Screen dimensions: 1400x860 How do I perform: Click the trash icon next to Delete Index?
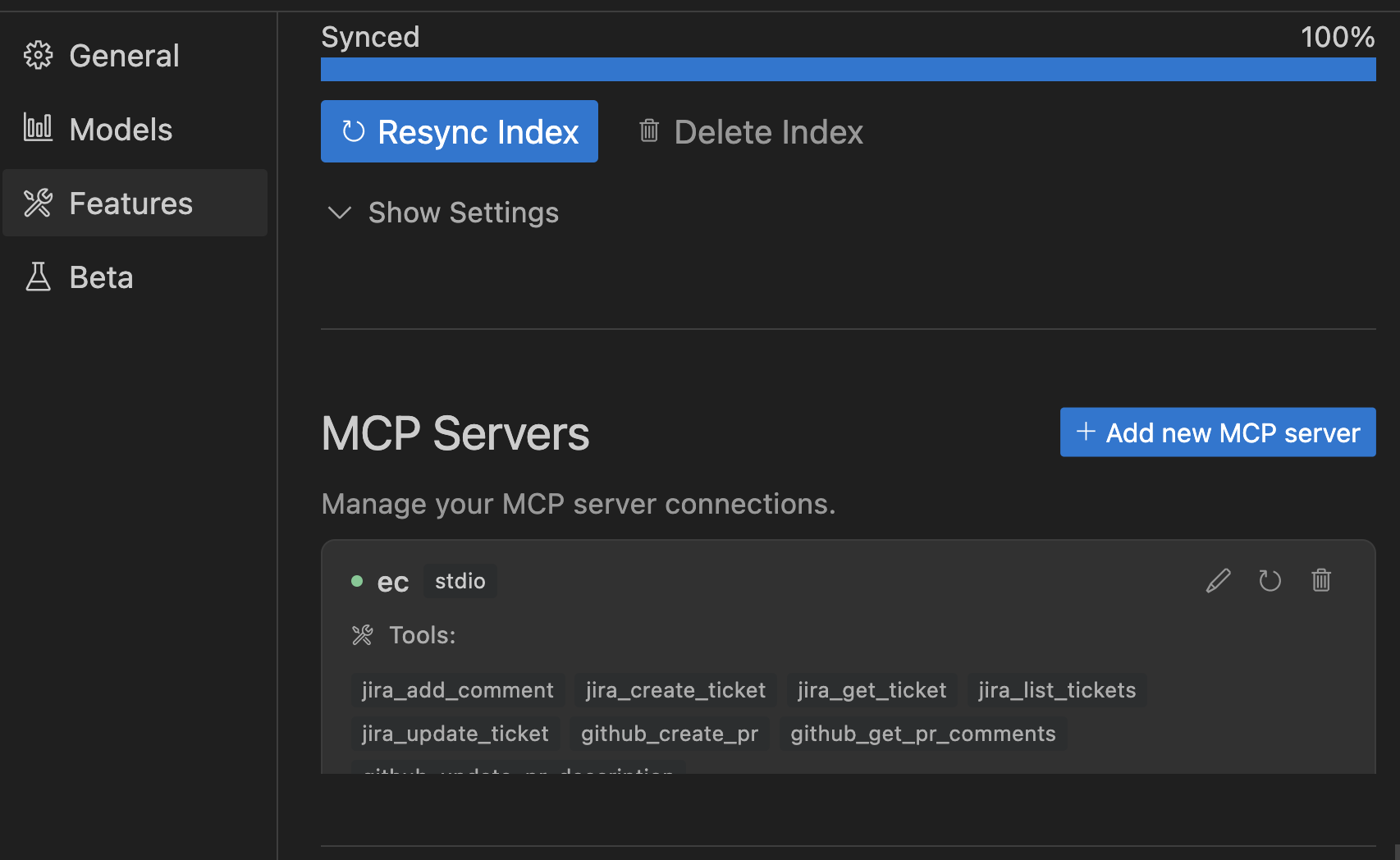pos(648,130)
